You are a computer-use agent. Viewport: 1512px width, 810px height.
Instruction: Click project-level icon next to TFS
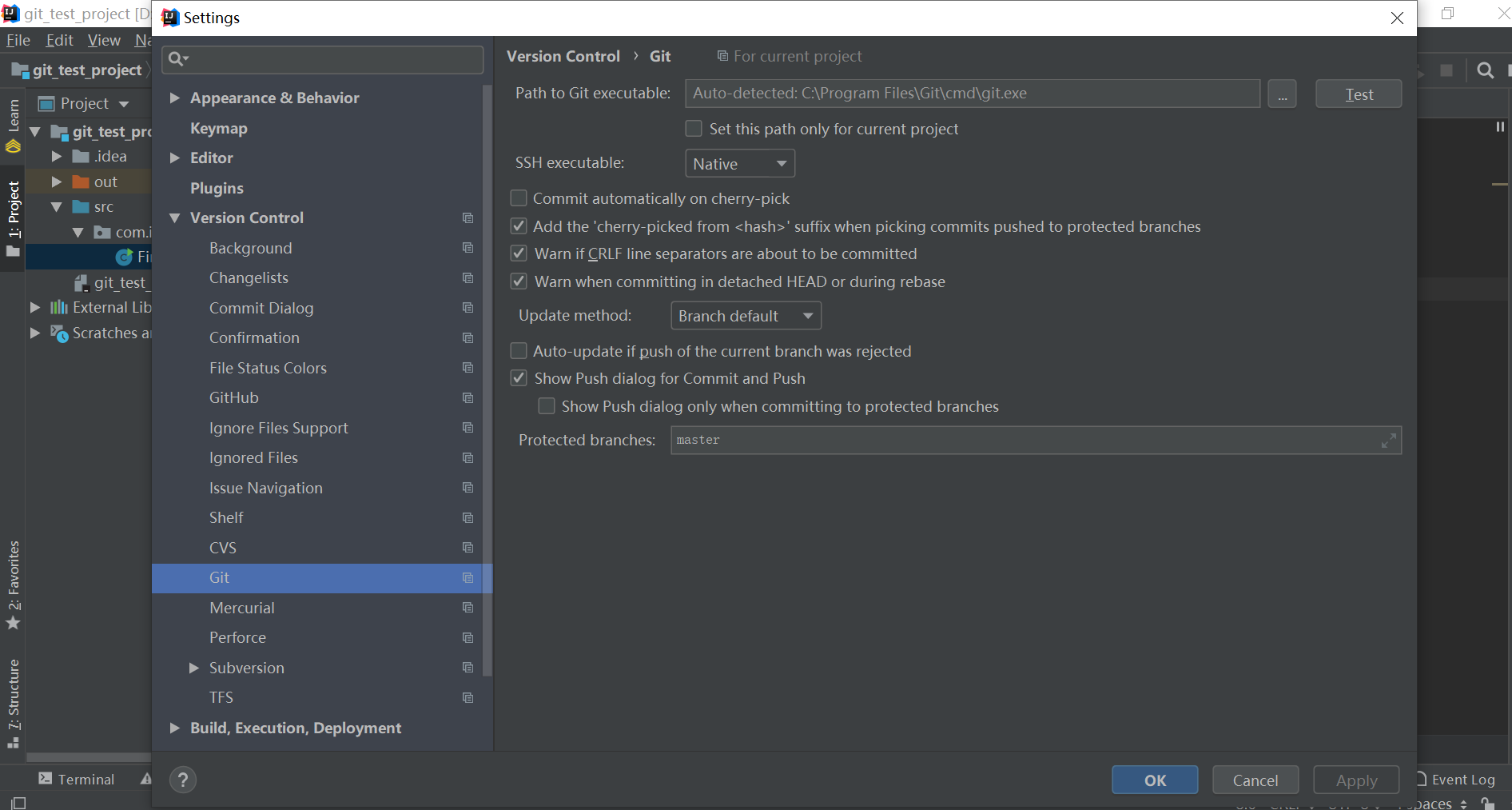(x=468, y=697)
